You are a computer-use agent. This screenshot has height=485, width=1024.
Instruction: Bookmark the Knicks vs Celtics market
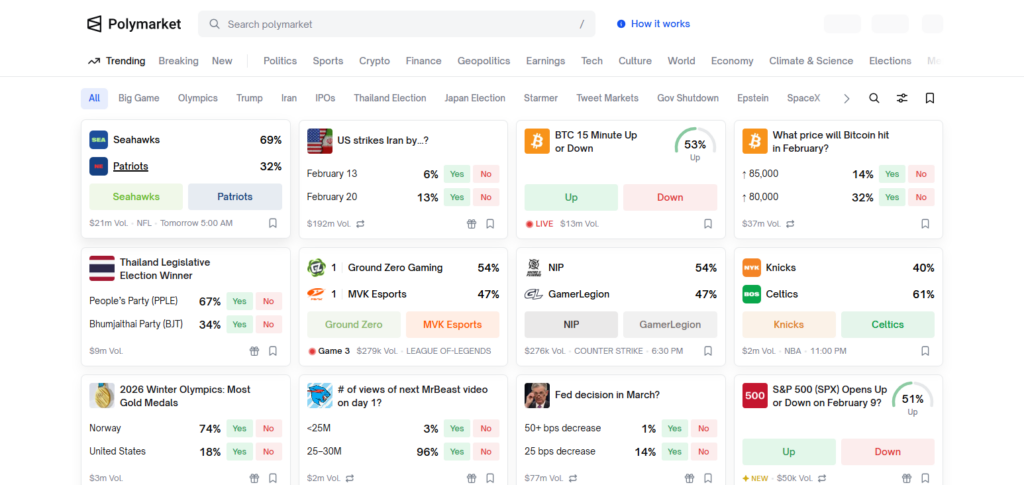point(925,351)
